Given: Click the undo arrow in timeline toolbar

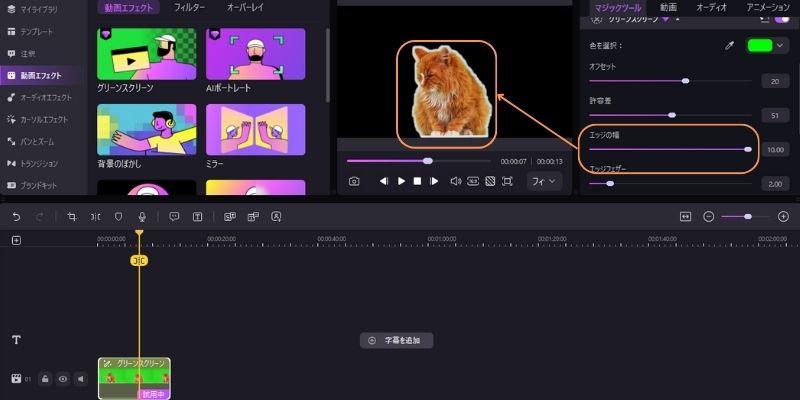Looking at the screenshot, I should 16,217.
